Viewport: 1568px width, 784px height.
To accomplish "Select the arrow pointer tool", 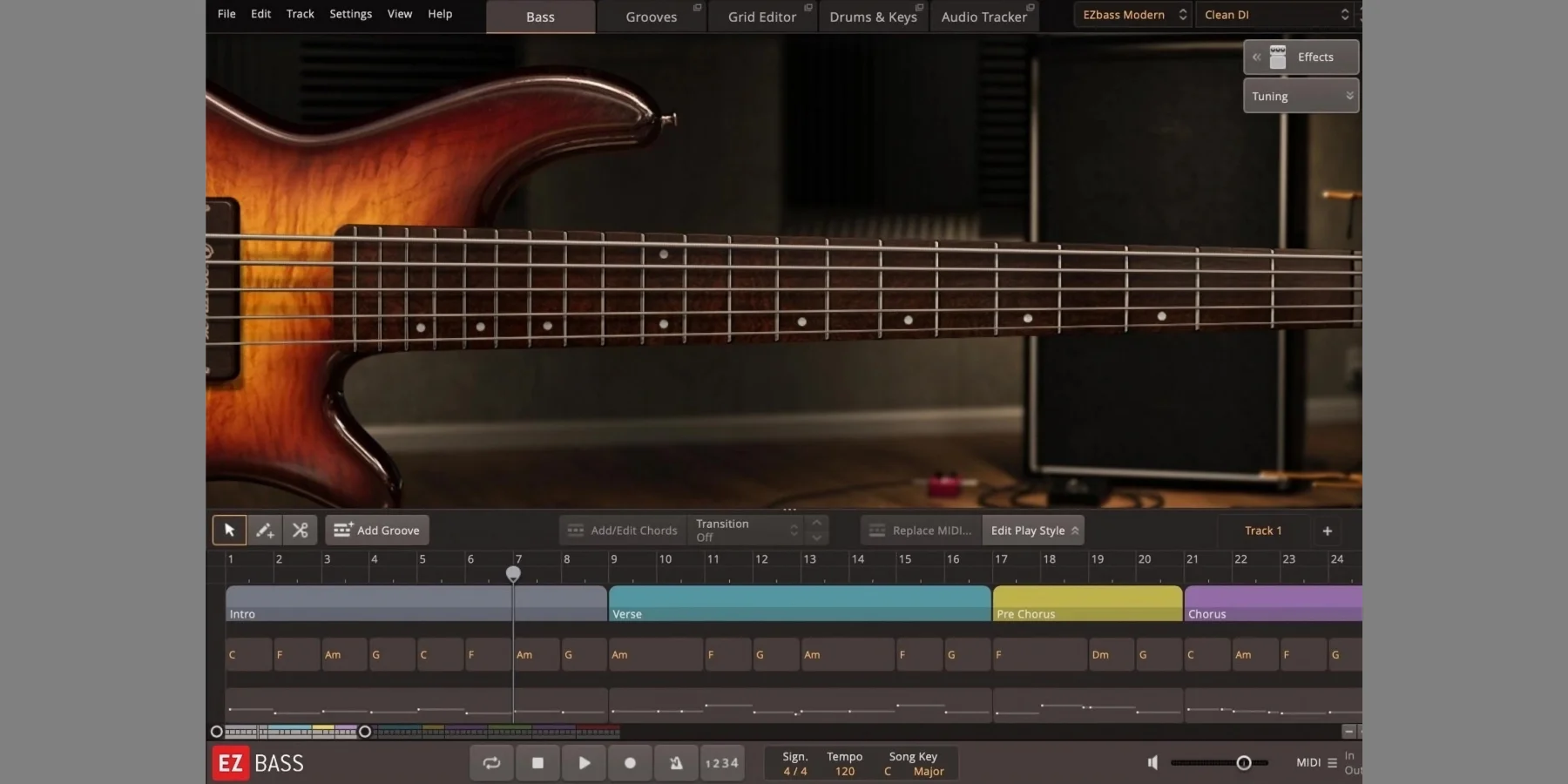I will pyautogui.click(x=229, y=530).
